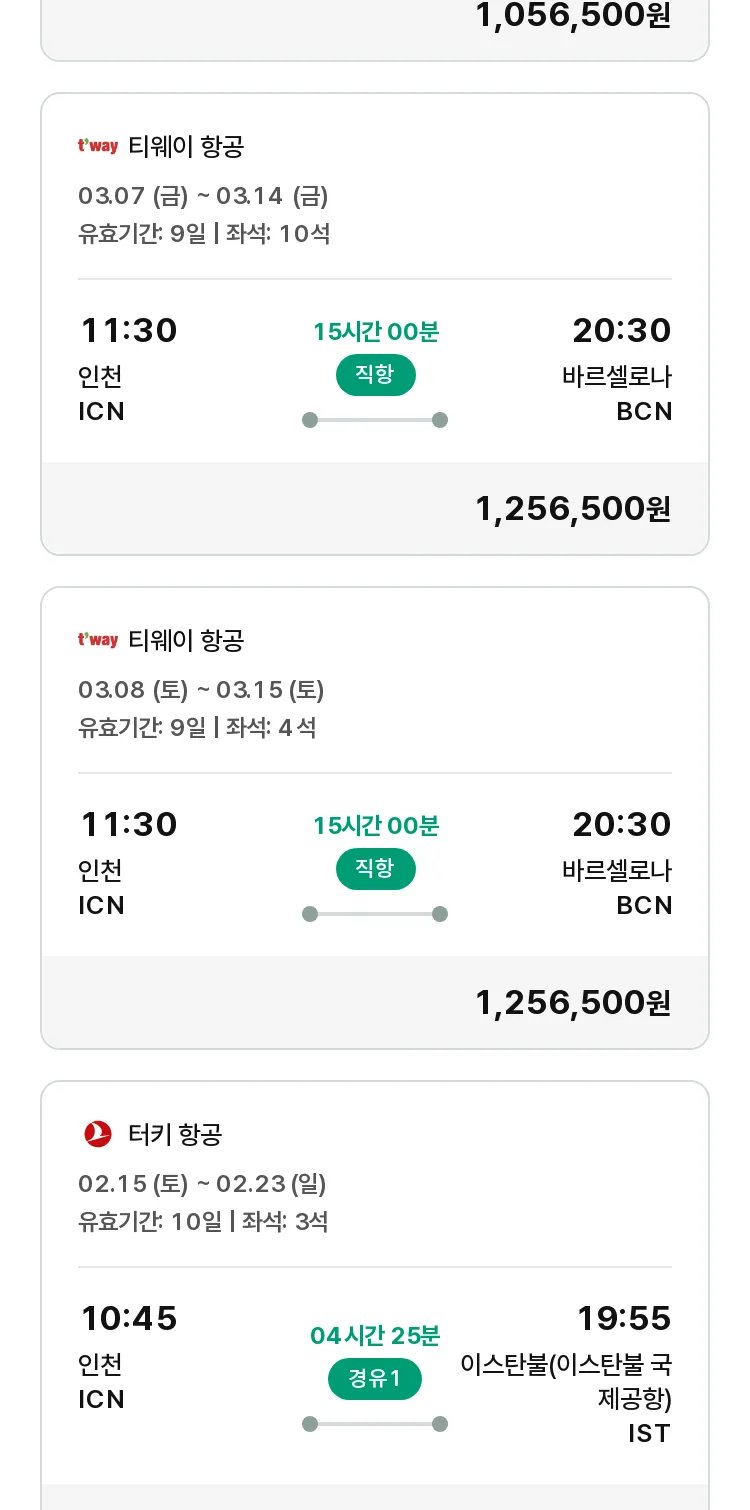This screenshot has height=1510, width=750.
Task: Click the 터키 항공 airline name
Action: pyautogui.click(x=175, y=1134)
